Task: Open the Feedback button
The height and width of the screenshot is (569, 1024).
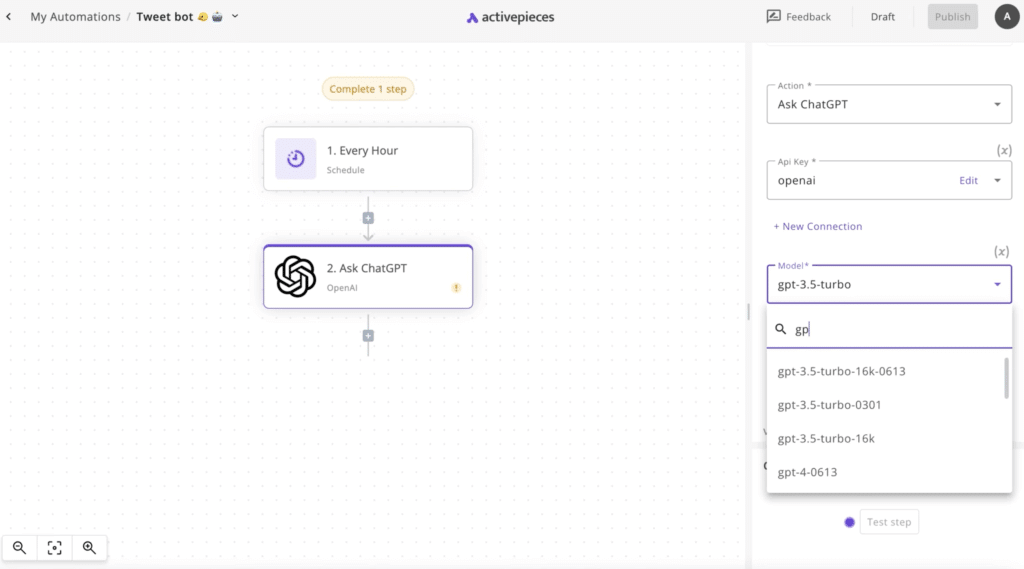Action: (799, 17)
